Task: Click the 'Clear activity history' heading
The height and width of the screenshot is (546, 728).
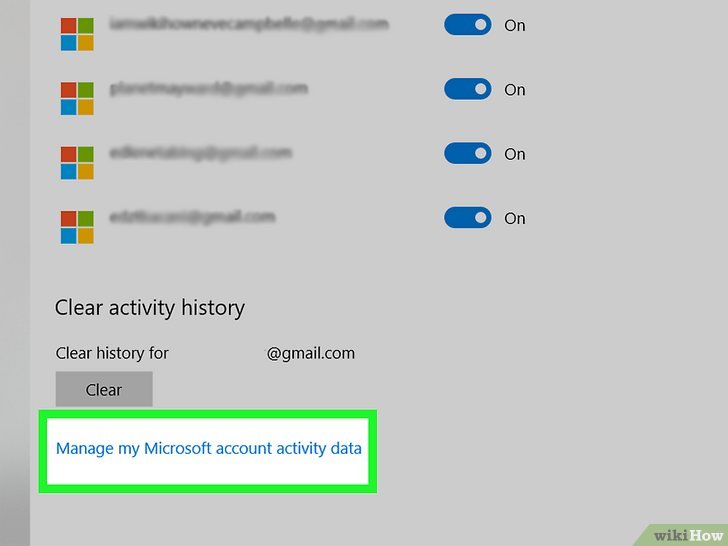Action: 150,308
